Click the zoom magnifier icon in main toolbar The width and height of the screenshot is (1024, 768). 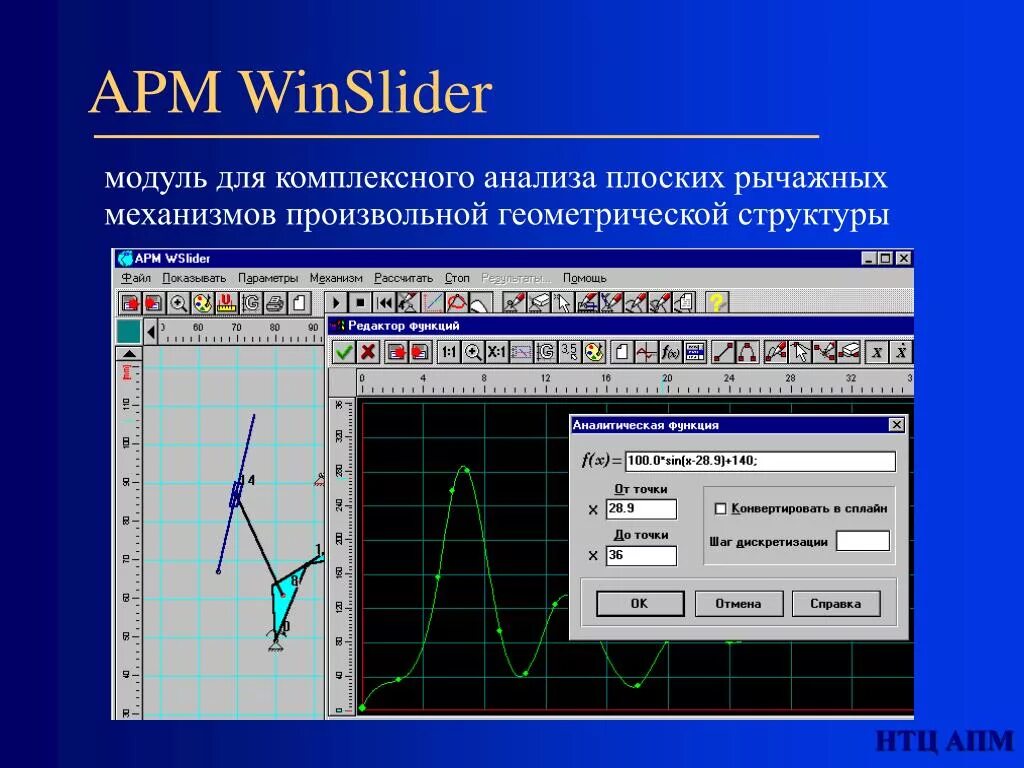(x=178, y=303)
